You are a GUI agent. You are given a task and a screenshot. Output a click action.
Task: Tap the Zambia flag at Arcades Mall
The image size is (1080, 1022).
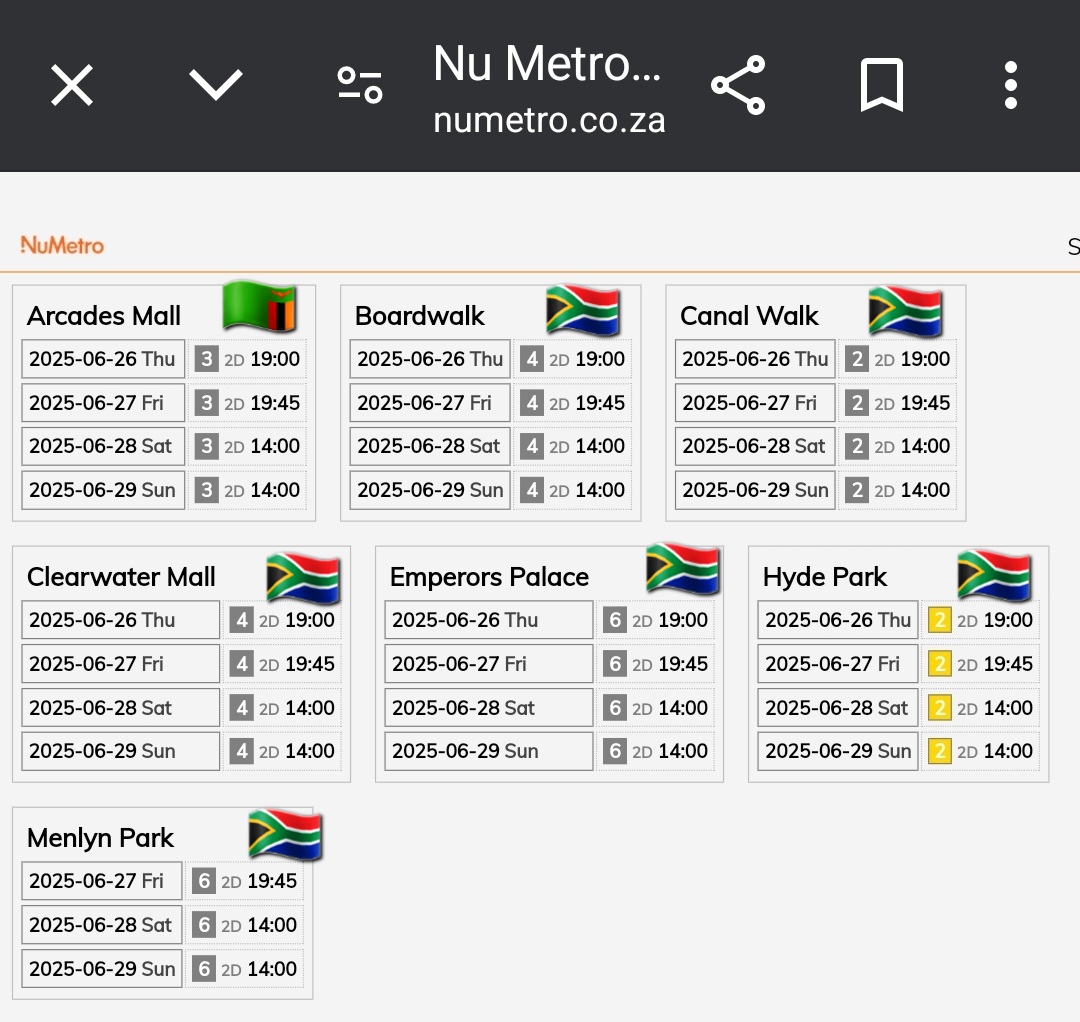point(259,306)
